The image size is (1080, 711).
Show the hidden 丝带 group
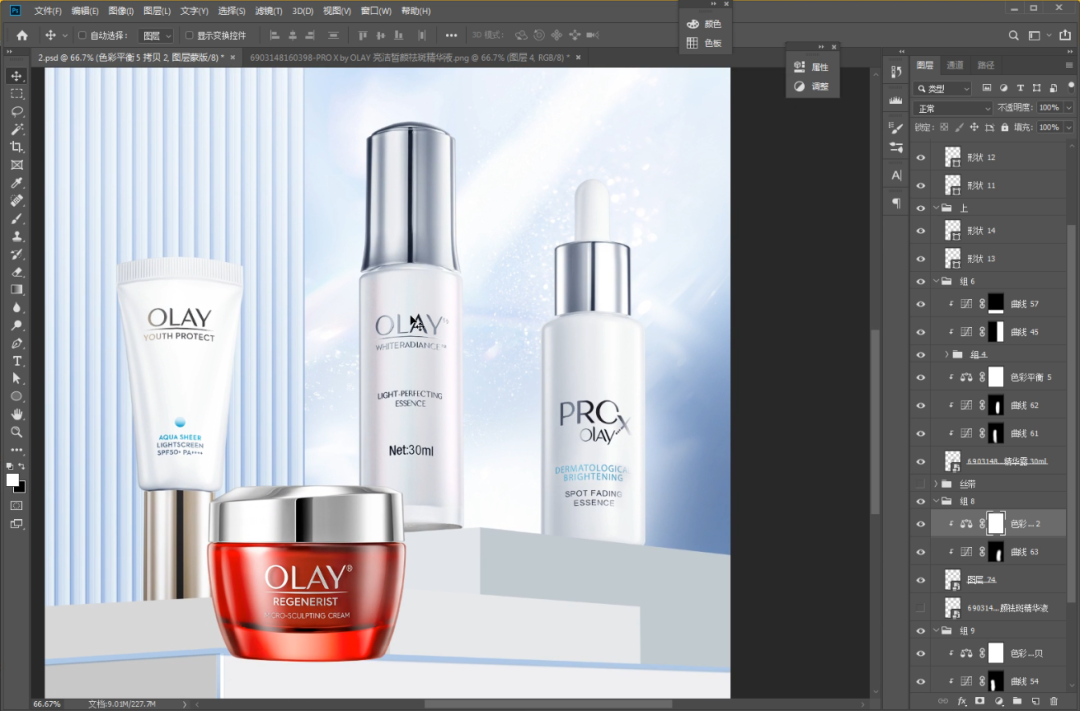pyautogui.click(x=921, y=484)
